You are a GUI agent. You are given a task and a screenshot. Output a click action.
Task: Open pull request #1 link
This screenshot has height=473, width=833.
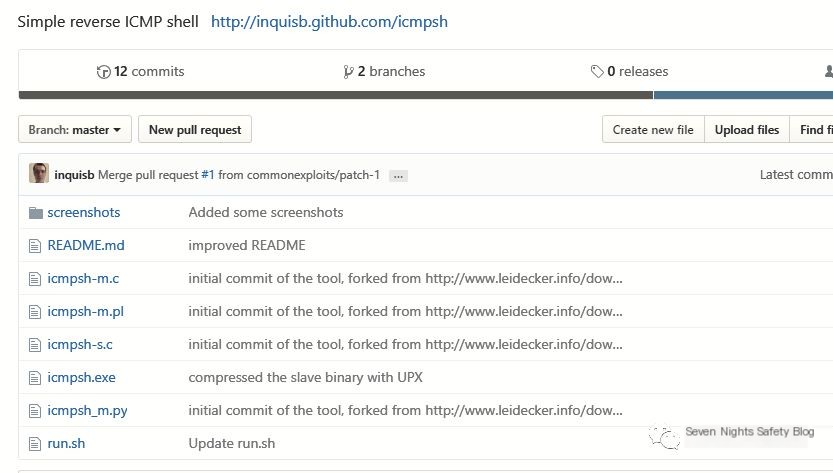[x=208, y=175]
